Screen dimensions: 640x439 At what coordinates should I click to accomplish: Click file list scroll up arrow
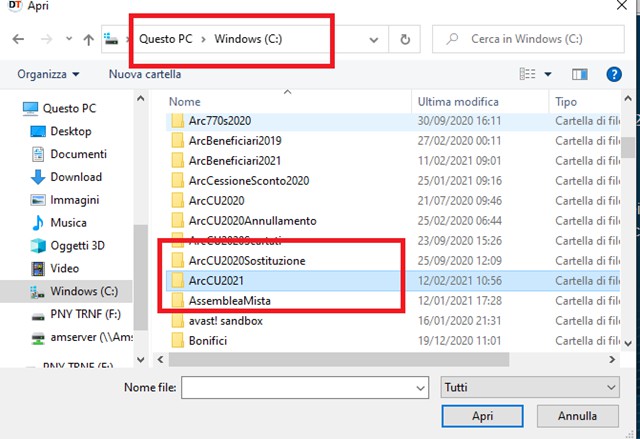pyautogui.click(x=628, y=99)
